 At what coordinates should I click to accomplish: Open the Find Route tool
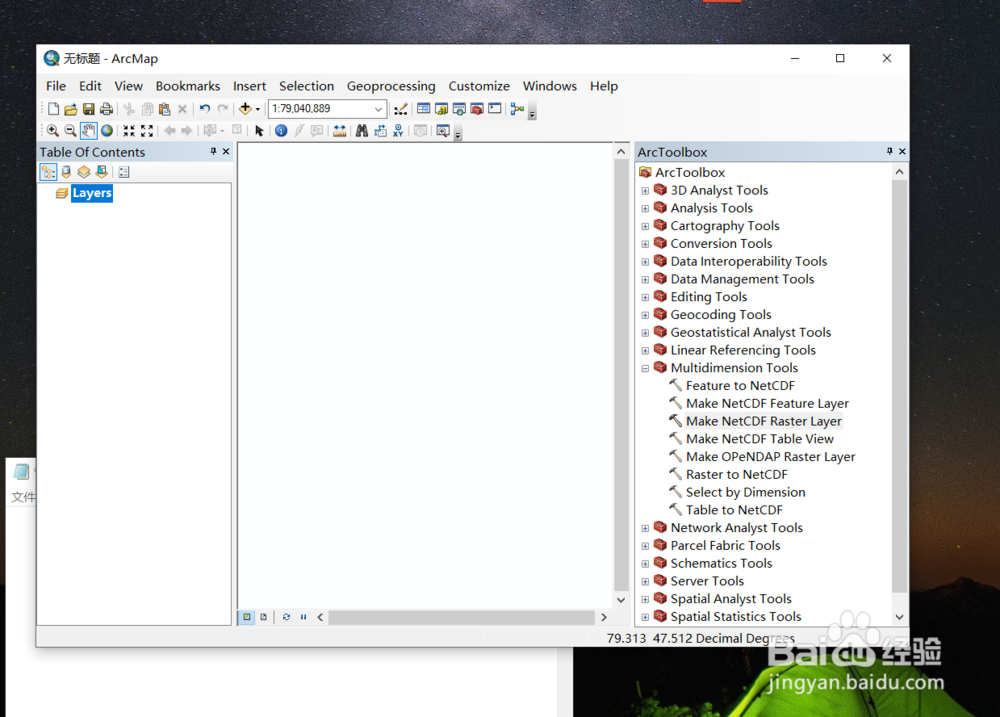[380, 131]
